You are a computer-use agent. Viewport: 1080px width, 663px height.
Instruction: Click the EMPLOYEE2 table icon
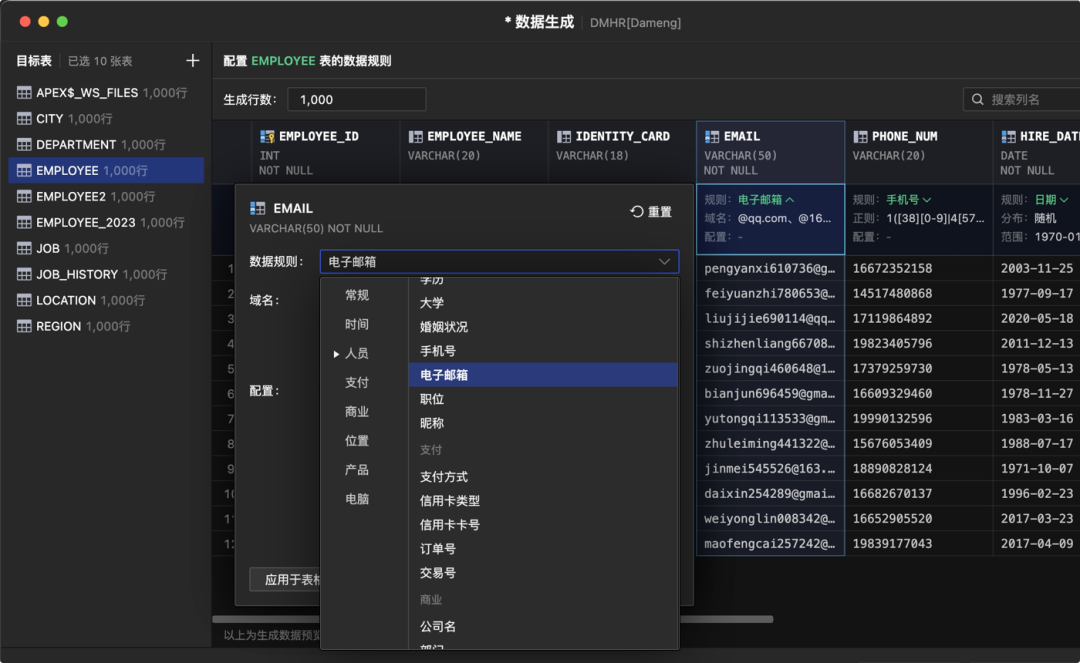[x=24, y=196]
